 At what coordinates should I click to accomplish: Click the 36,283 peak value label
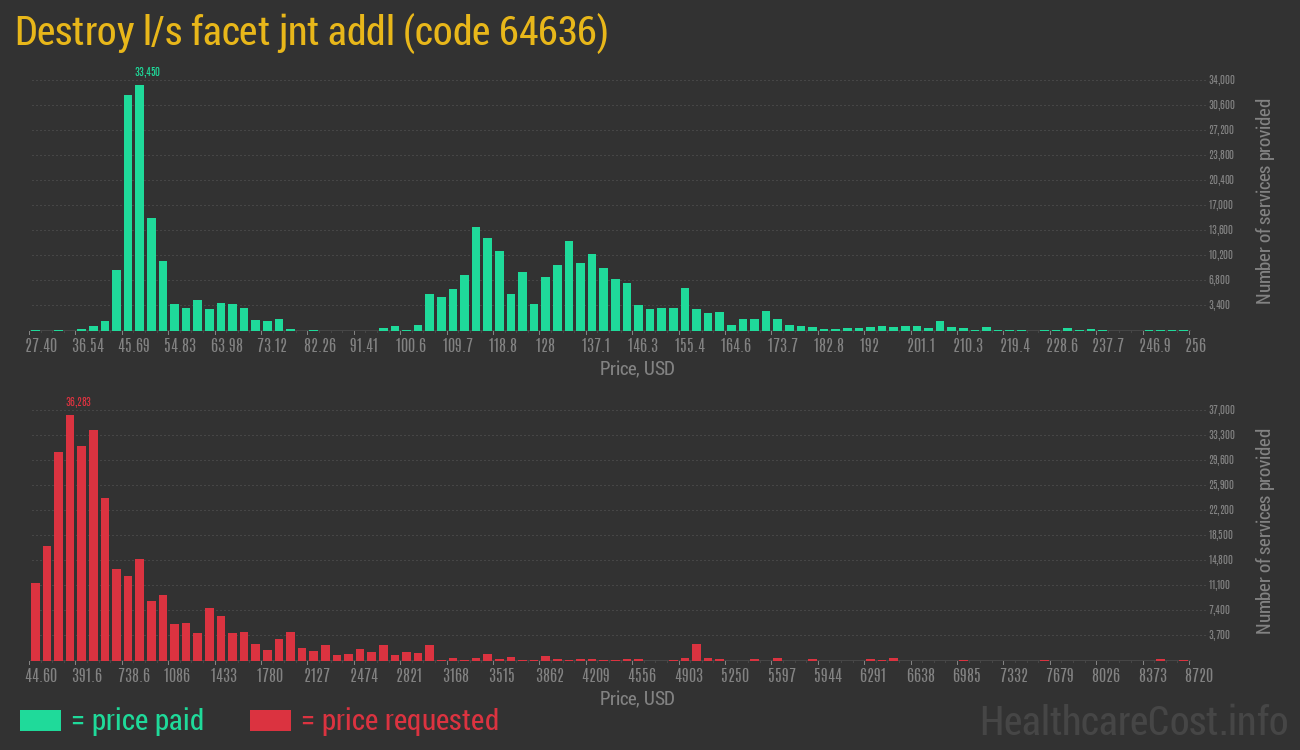[x=78, y=402]
